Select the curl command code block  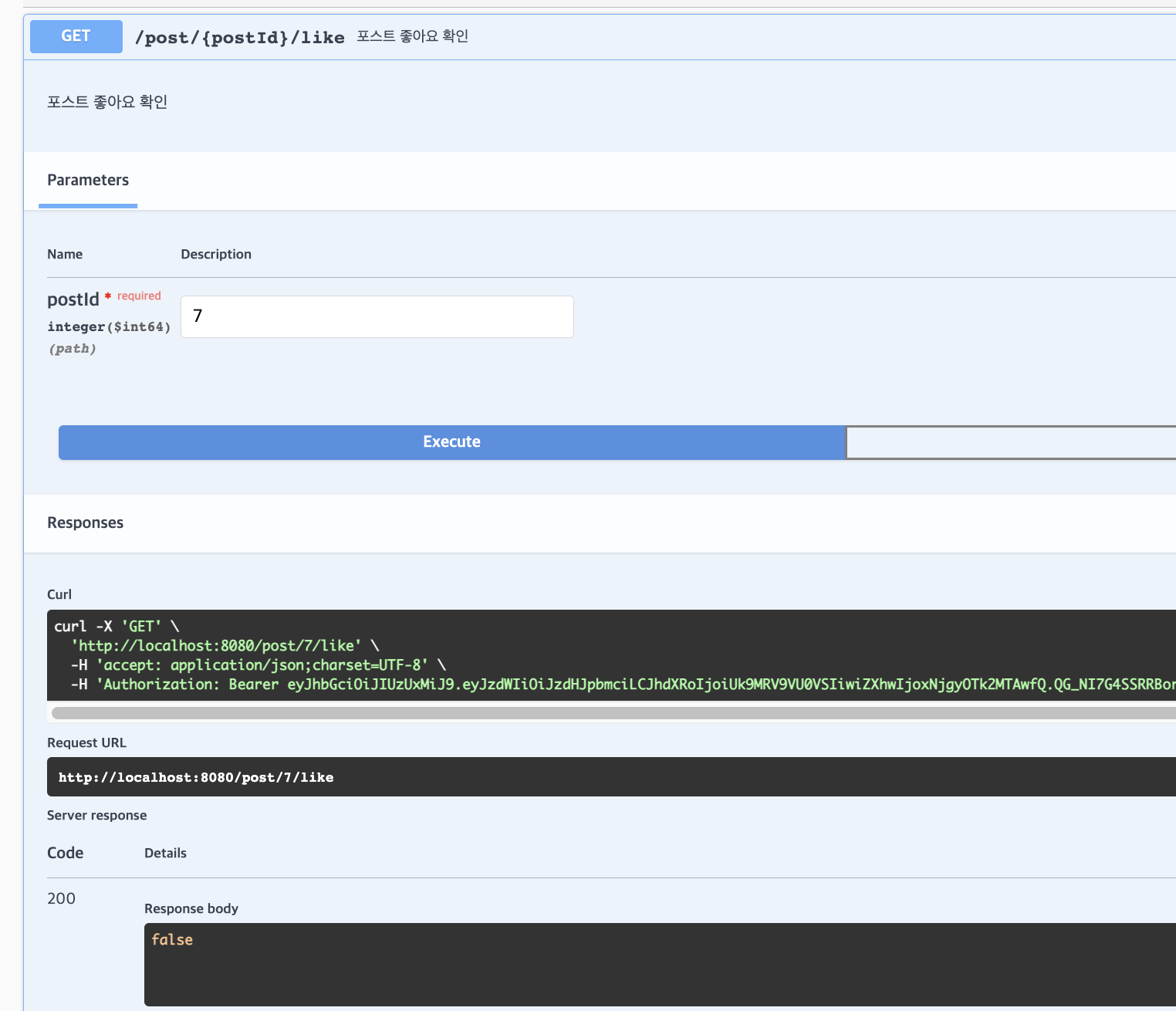[611, 655]
